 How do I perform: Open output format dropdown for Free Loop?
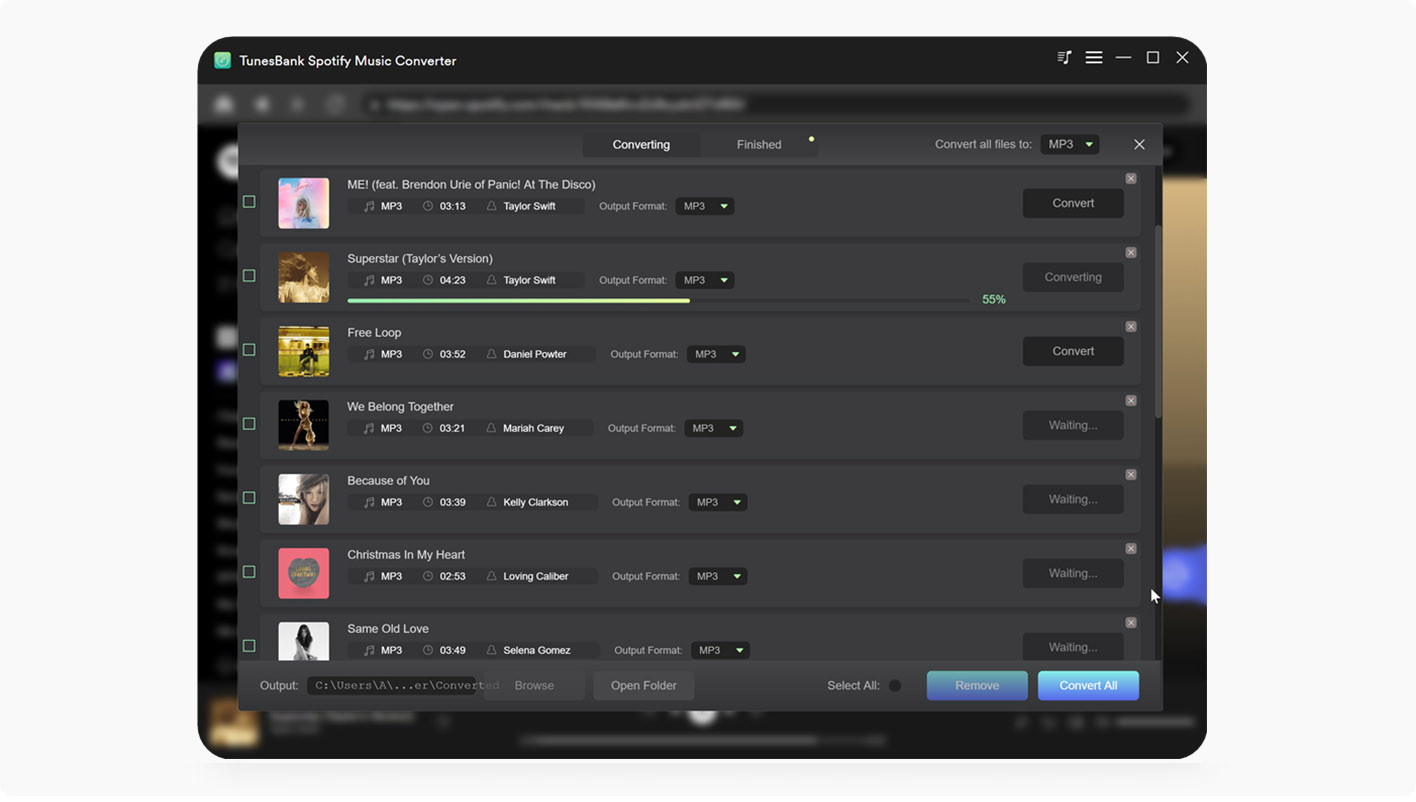pyautogui.click(x=716, y=354)
